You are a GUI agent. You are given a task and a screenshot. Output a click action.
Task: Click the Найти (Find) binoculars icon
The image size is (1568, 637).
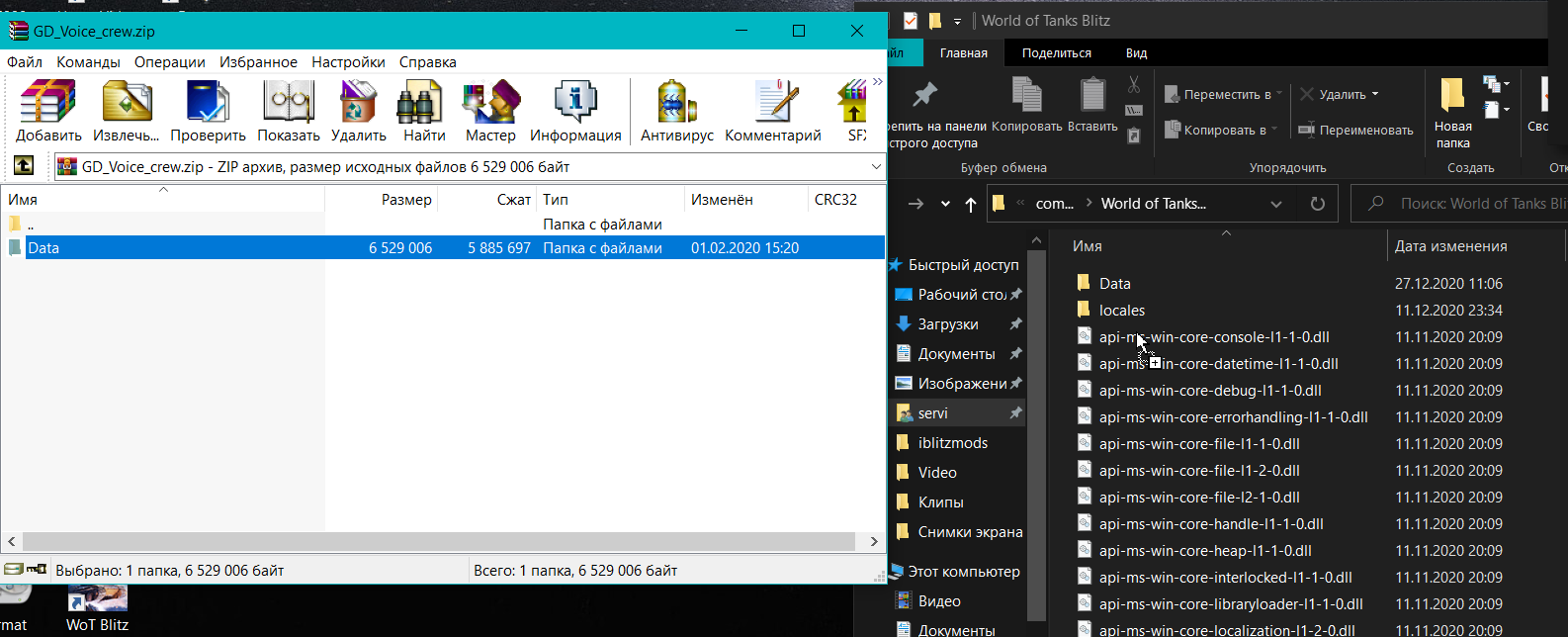(424, 111)
